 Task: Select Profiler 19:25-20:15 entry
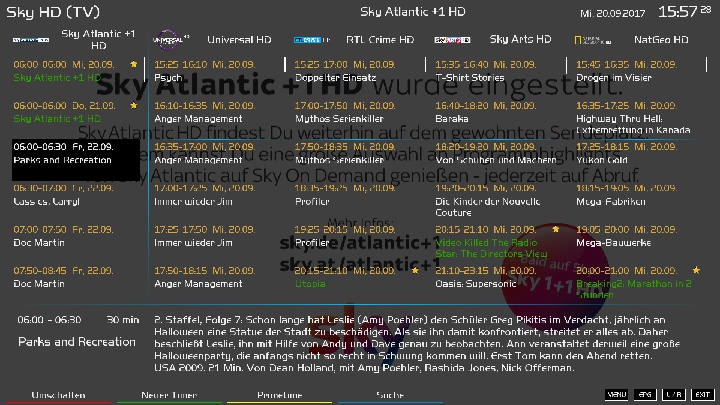click(358, 236)
